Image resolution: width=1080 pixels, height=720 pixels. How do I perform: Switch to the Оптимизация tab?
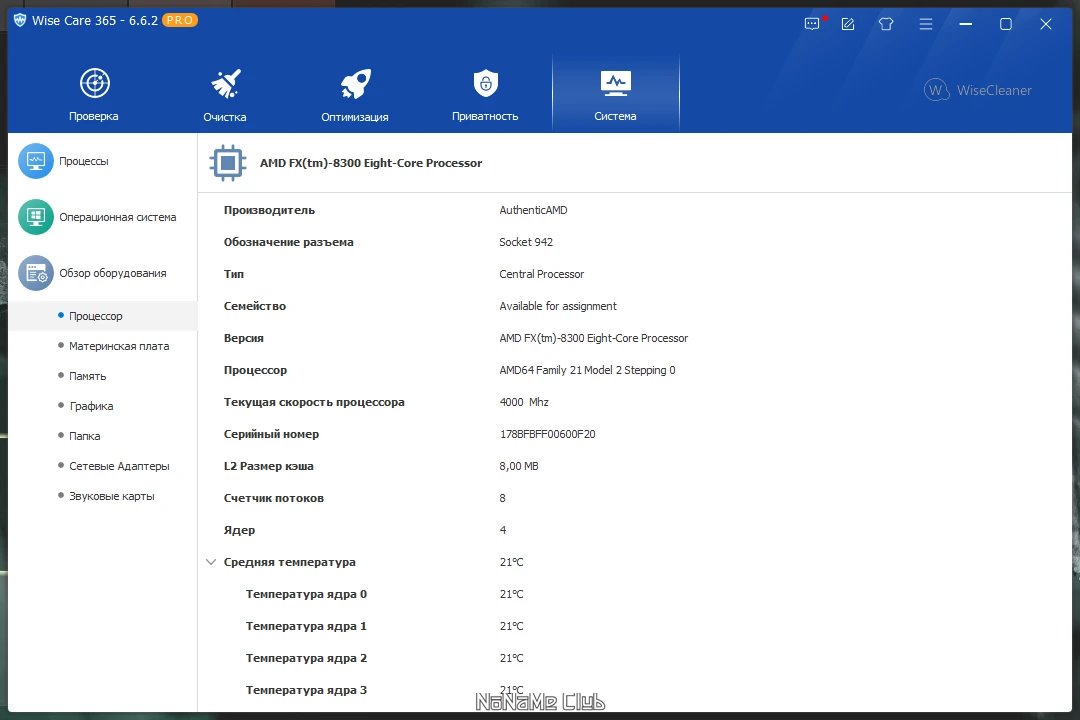point(355,94)
